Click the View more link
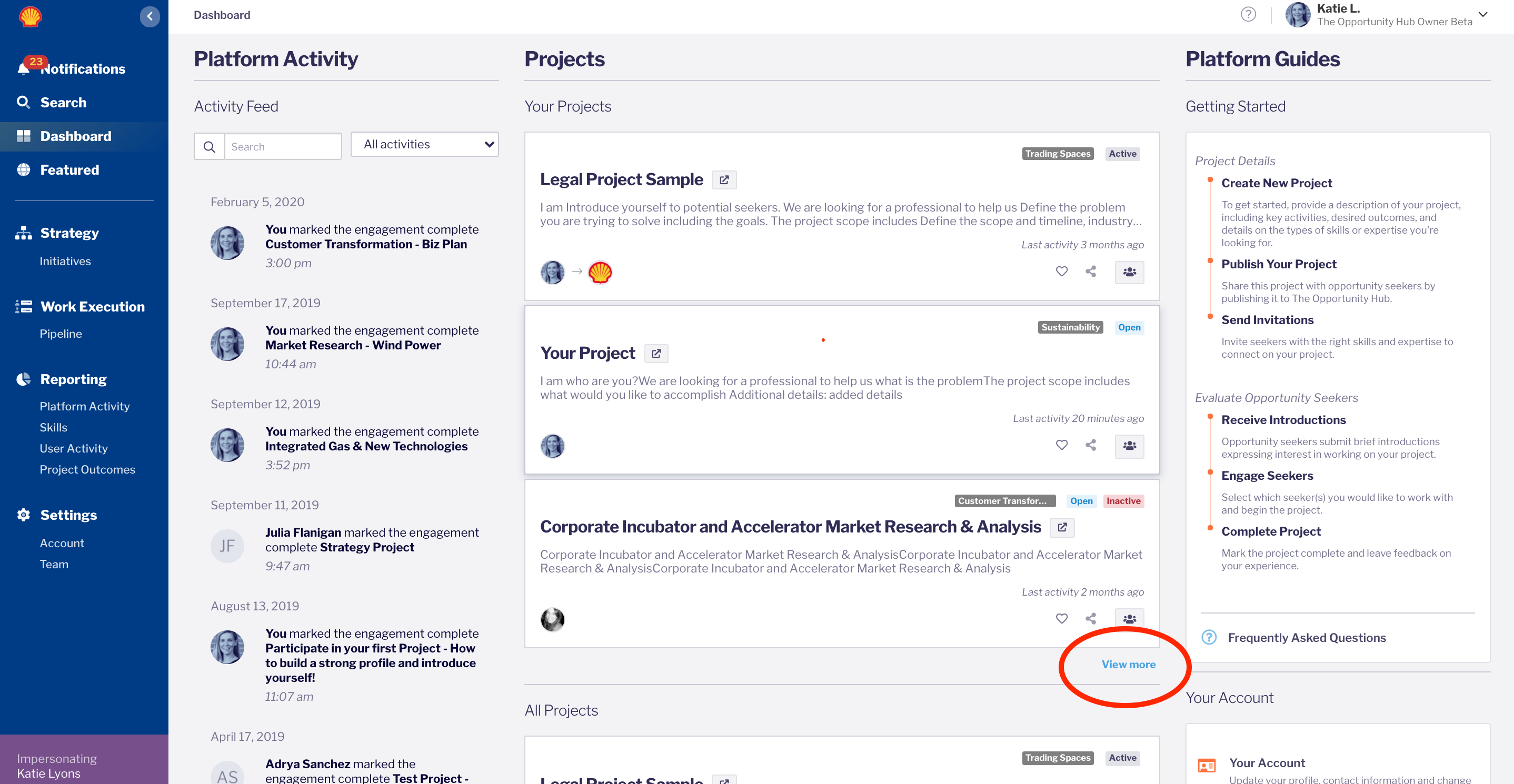1514x784 pixels. click(1128, 664)
